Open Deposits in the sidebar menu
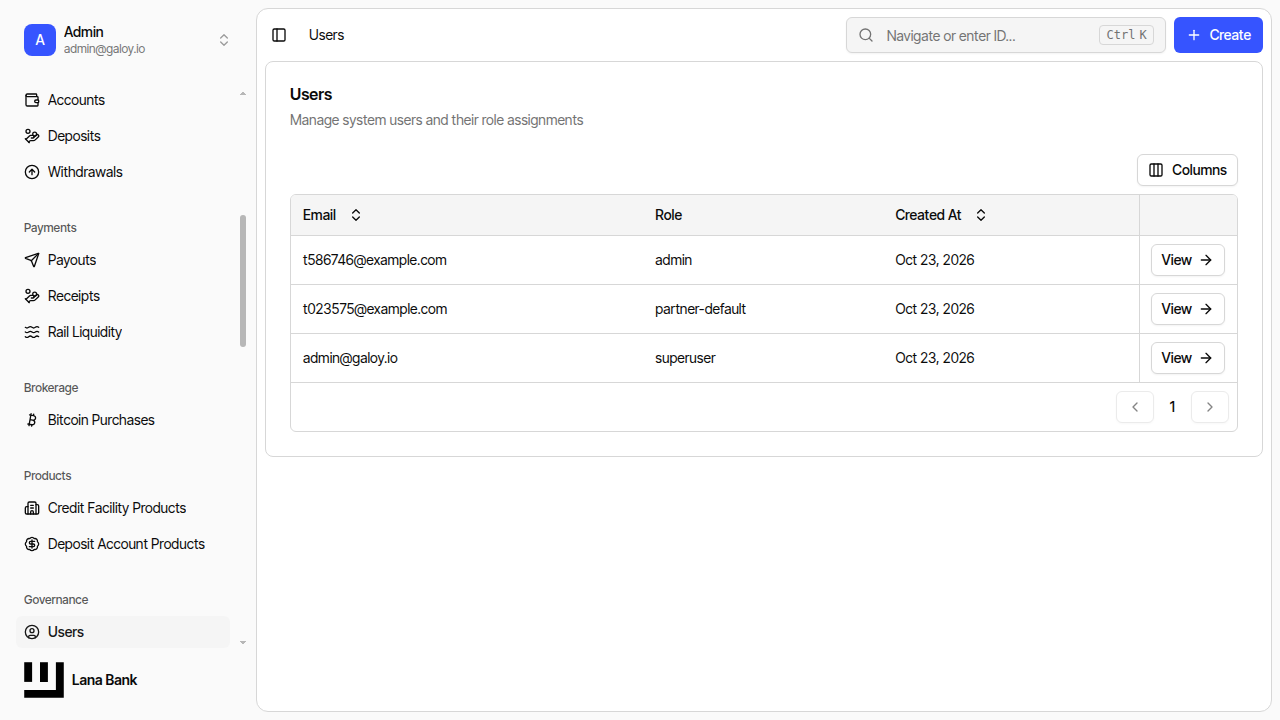 tap(123, 136)
